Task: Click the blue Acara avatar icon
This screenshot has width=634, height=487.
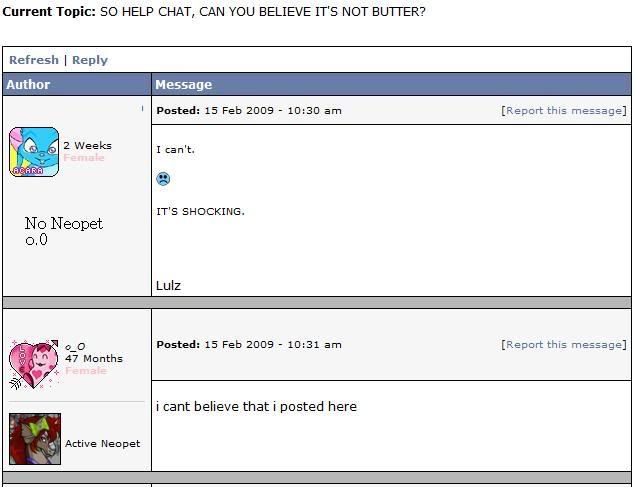Action: [x=34, y=152]
